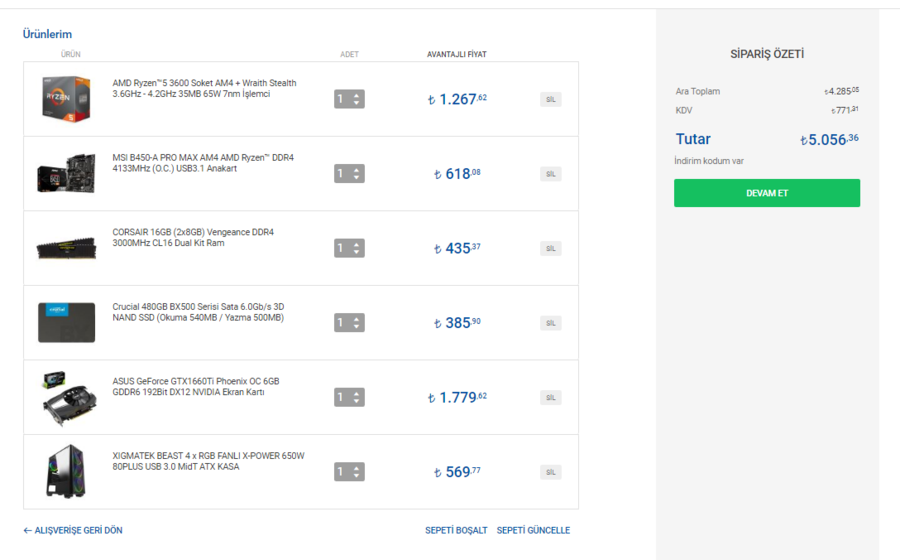Open the AMD Ryzen 5 3600 product title link
Screen dimensions: 900x560
click(x=204, y=88)
